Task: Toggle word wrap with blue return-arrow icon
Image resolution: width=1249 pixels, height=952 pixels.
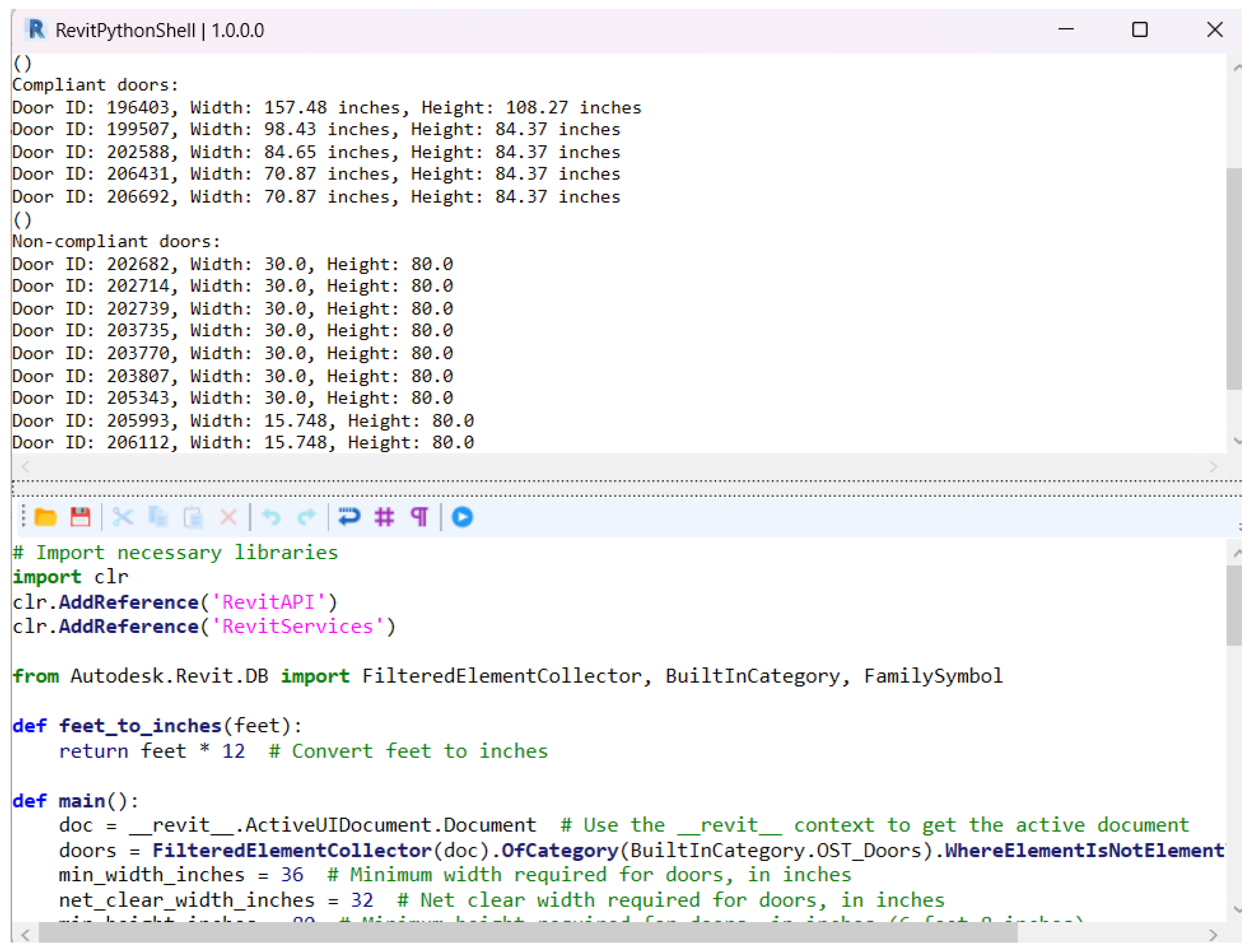Action: point(349,518)
